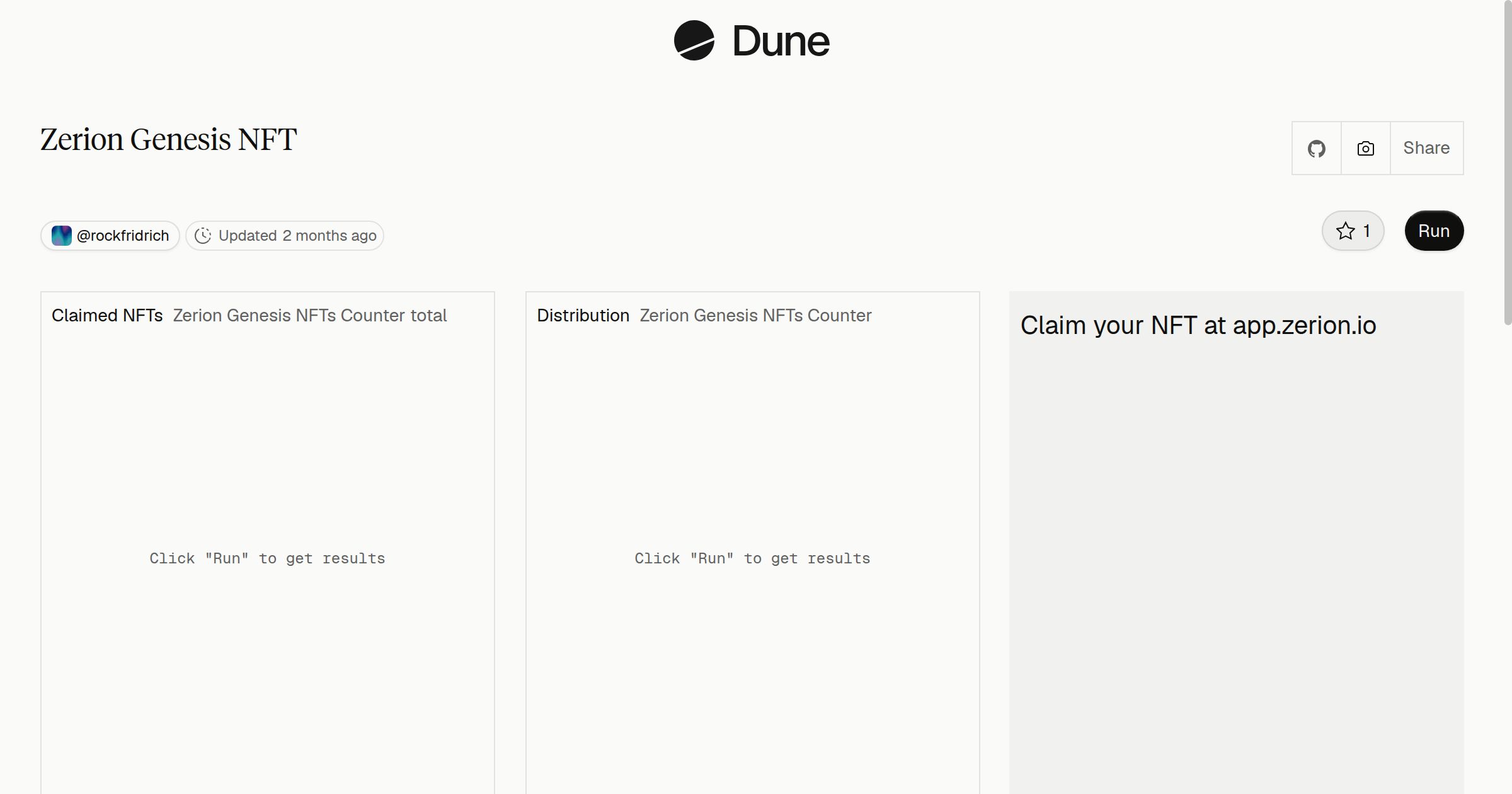The image size is (1512, 794).
Task: Click the vertical page scrollbar
Action: coord(1508,163)
